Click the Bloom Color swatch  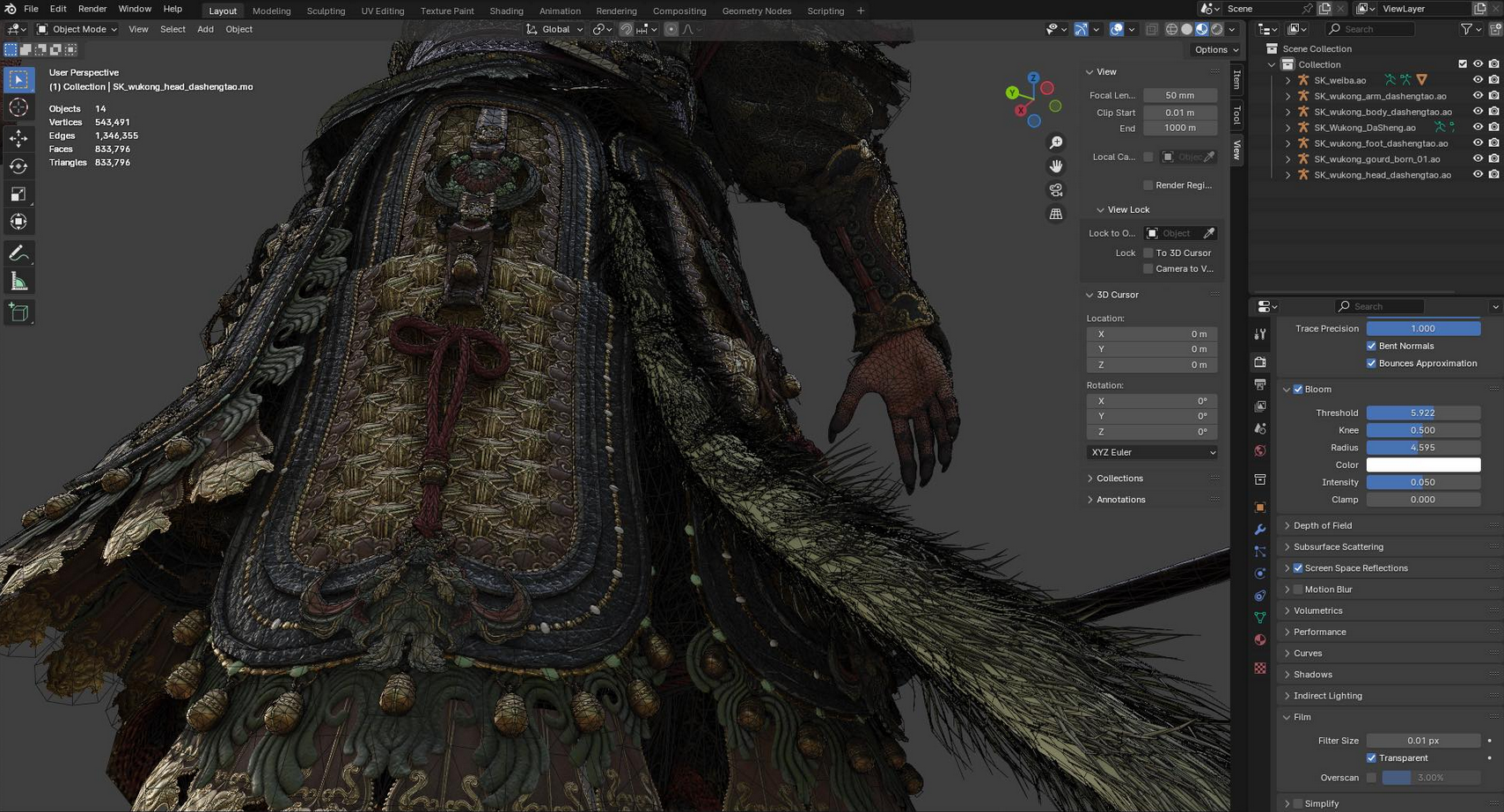tap(1423, 465)
